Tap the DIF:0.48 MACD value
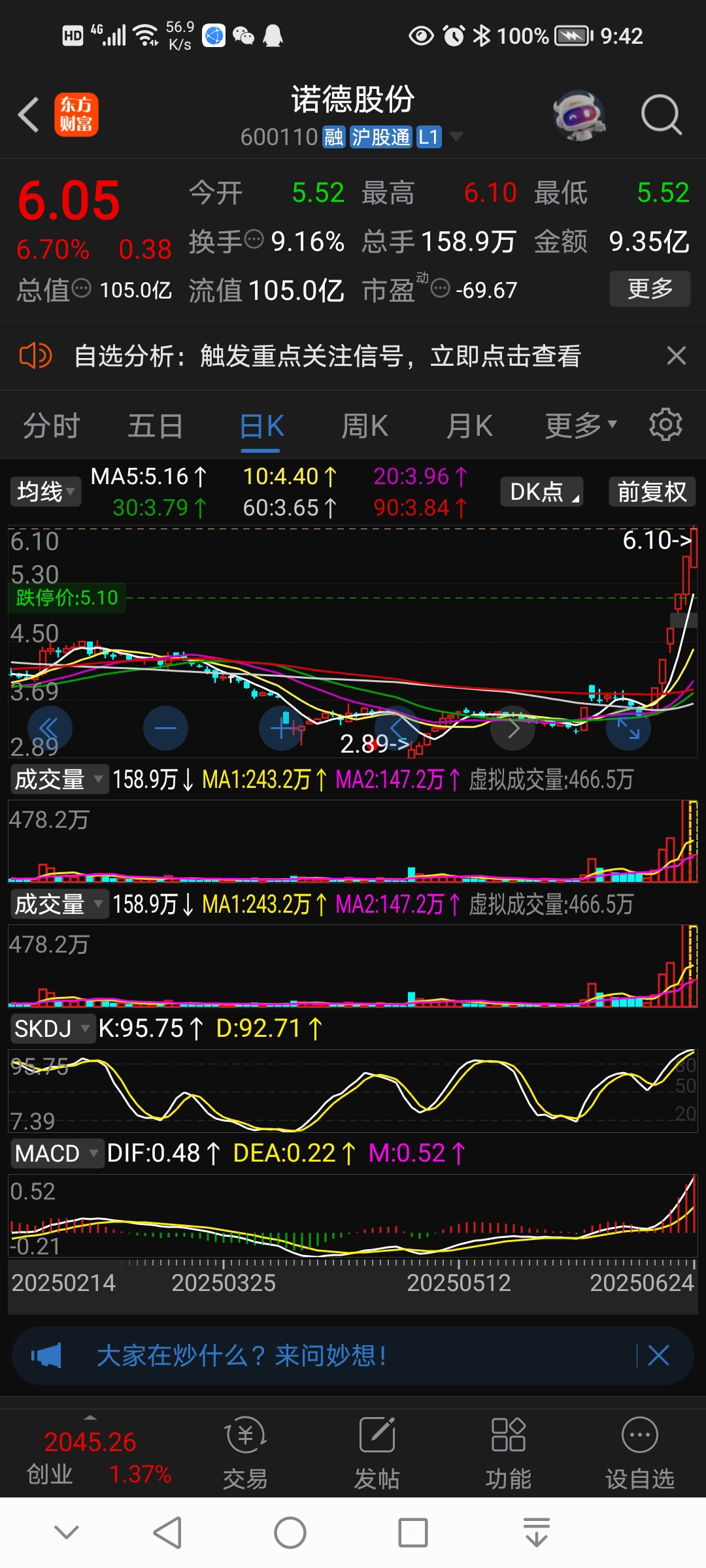 click(x=164, y=1153)
